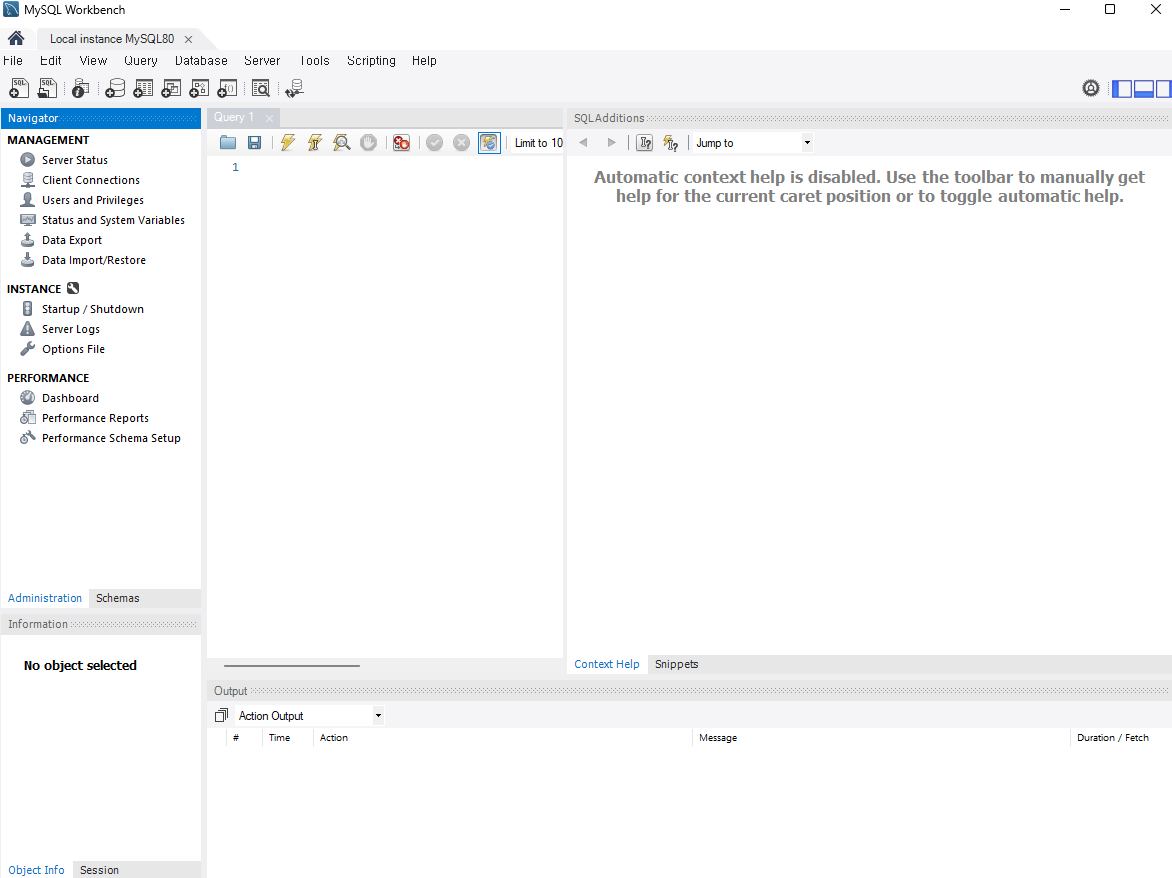Open Users and Privileges
1172x878 pixels.
coord(93,200)
